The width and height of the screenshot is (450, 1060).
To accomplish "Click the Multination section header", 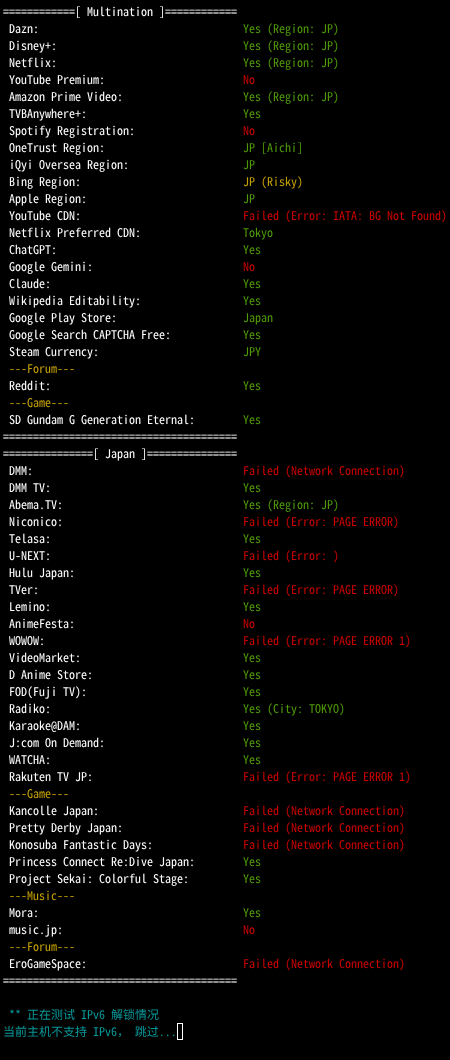I will coord(120,11).
